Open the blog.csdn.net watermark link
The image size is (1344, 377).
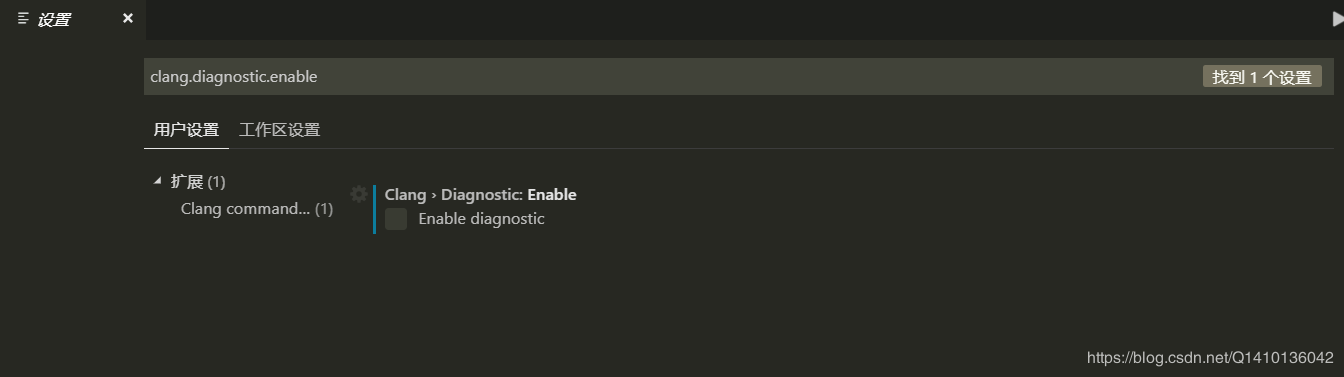click(1210, 358)
